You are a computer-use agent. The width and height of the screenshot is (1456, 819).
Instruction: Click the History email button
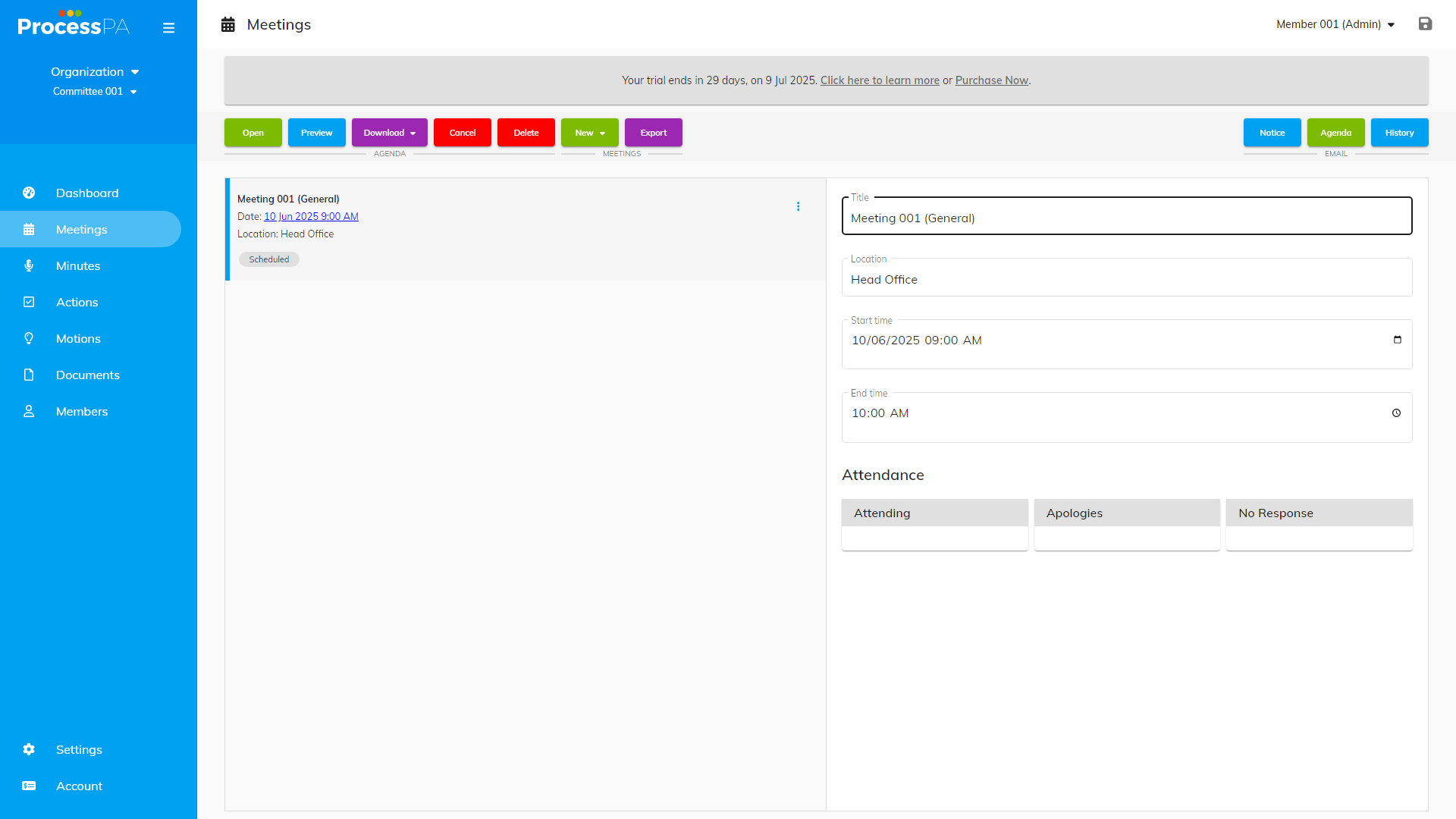pyautogui.click(x=1399, y=133)
